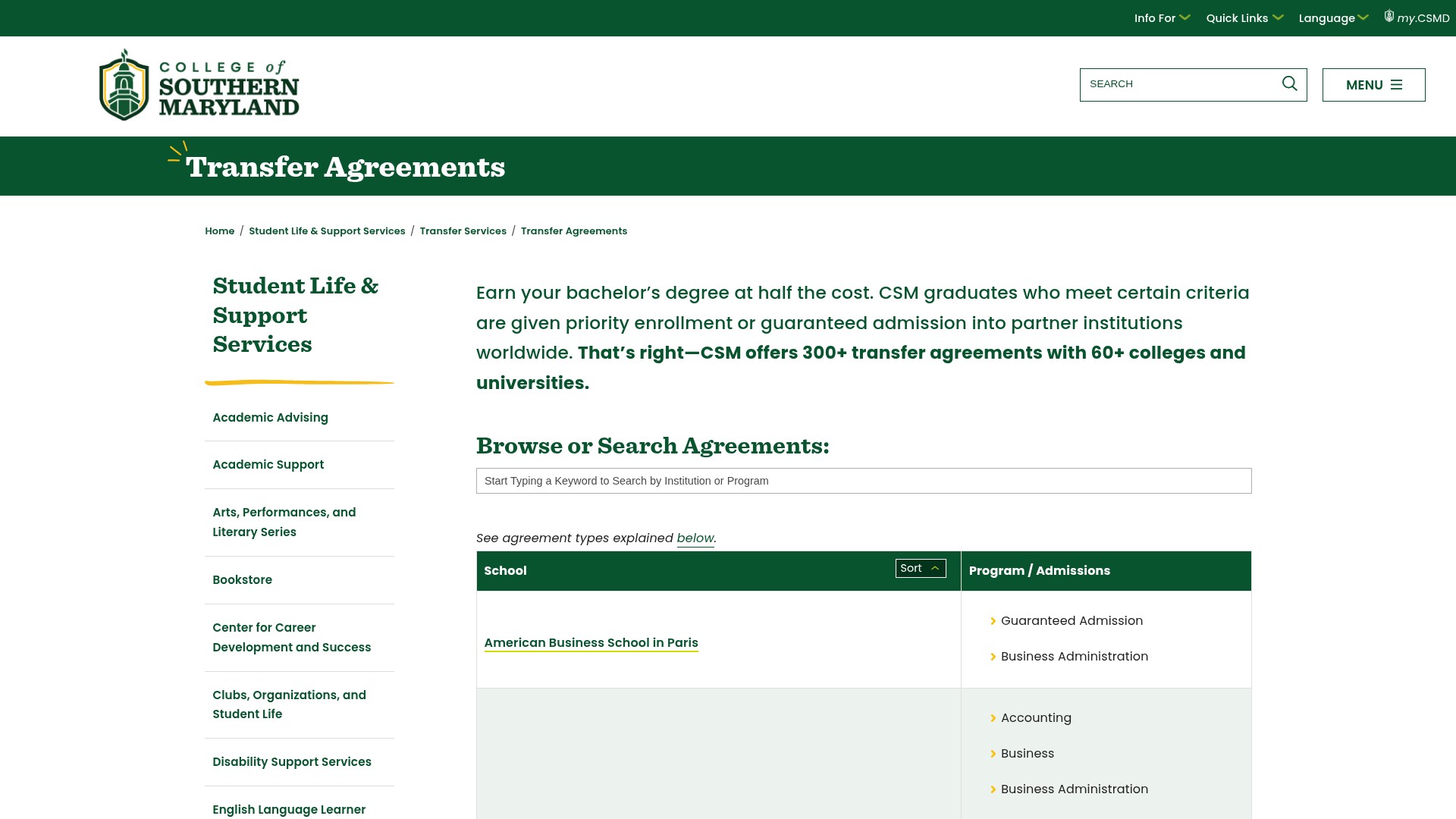Viewport: 1456px width, 819px height.
Task: Open Academic Support in sidebar
Action: tap(268, 465)
